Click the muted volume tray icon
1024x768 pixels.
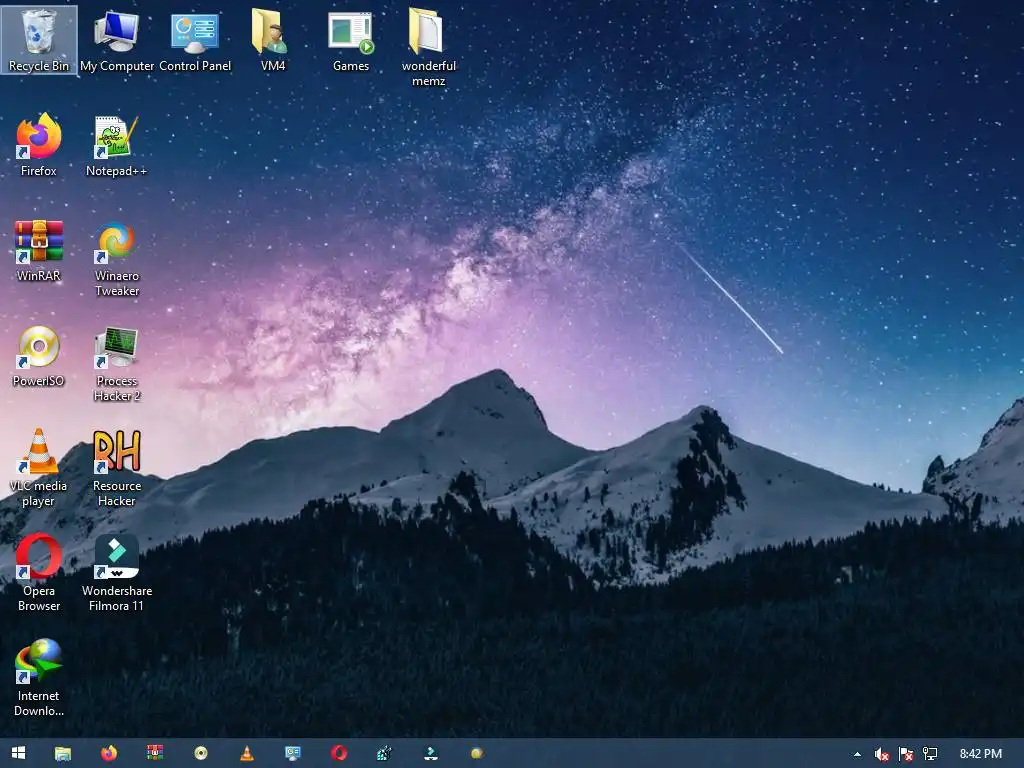(x=881, y=754)
